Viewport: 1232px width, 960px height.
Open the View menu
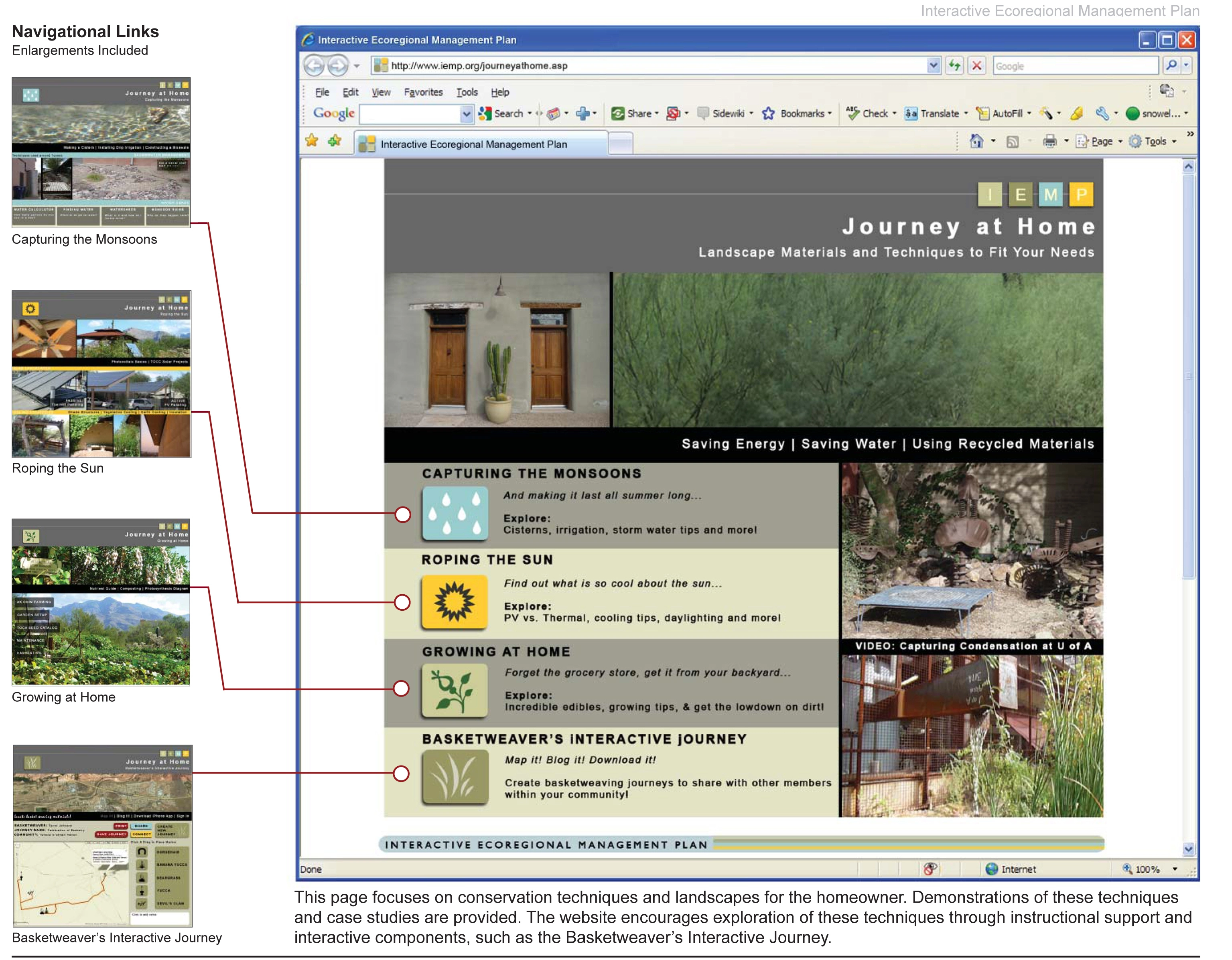[x=381, y=92]
